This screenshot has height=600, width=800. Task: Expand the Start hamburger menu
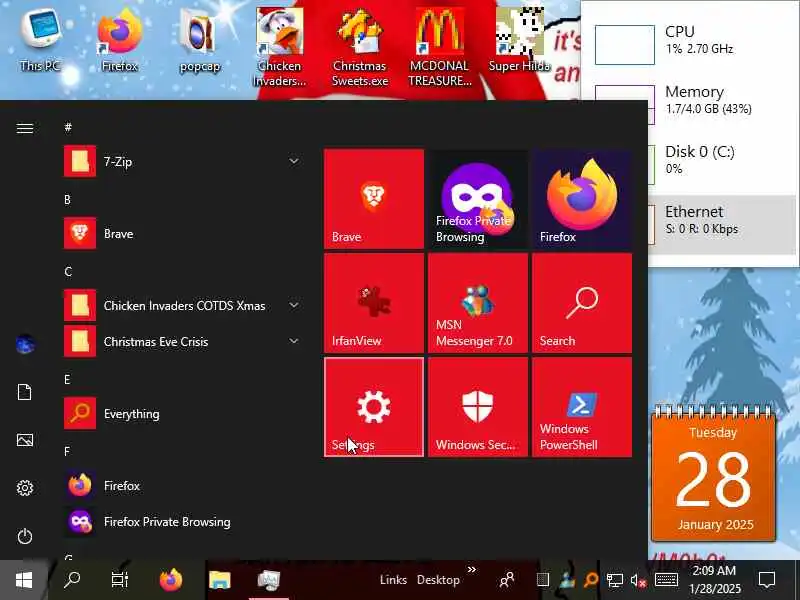coord(24,128)
